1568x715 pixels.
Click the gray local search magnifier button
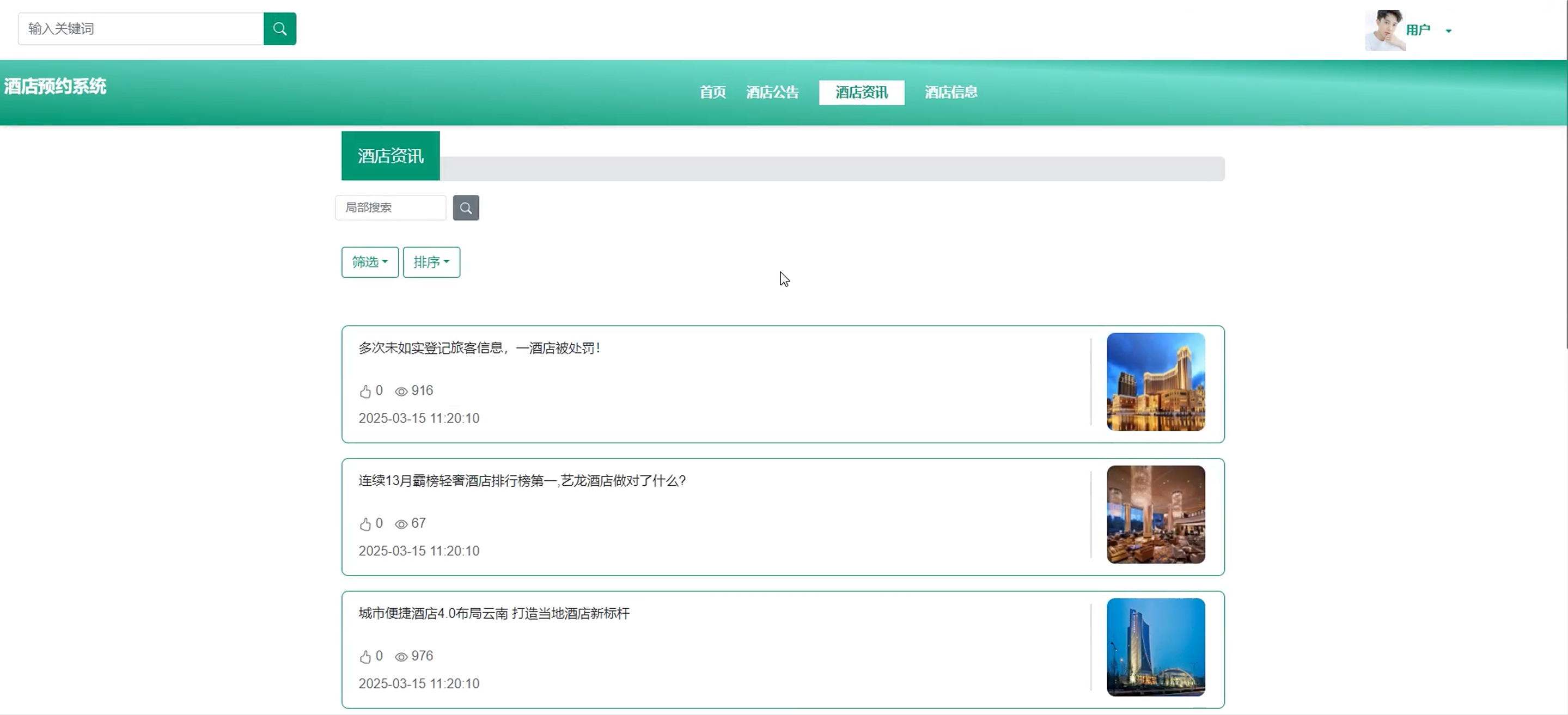coord(466,208)
